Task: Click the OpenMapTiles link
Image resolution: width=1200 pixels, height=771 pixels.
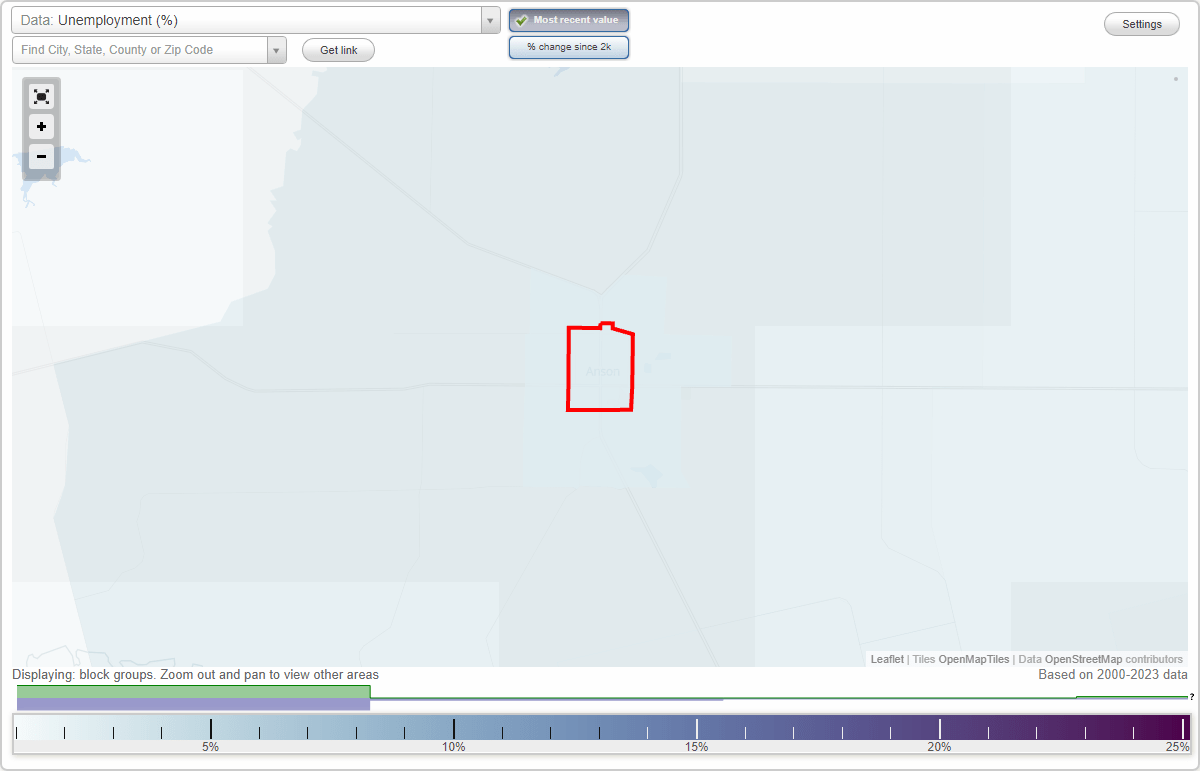Action: click(973, 659)
